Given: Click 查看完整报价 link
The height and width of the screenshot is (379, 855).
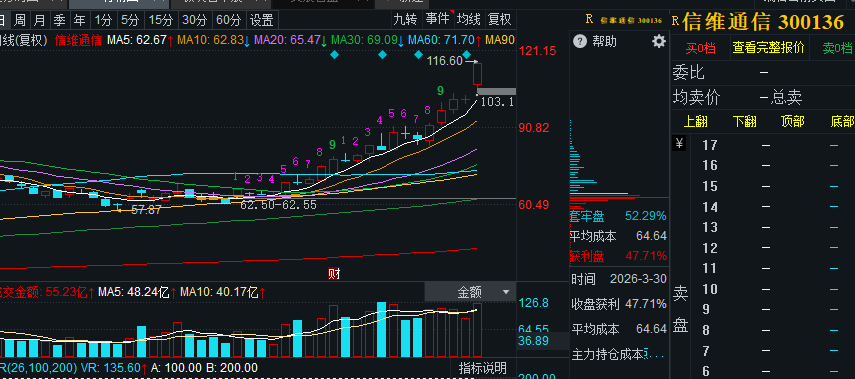Looking at the screenshot, I should [768, 48].
